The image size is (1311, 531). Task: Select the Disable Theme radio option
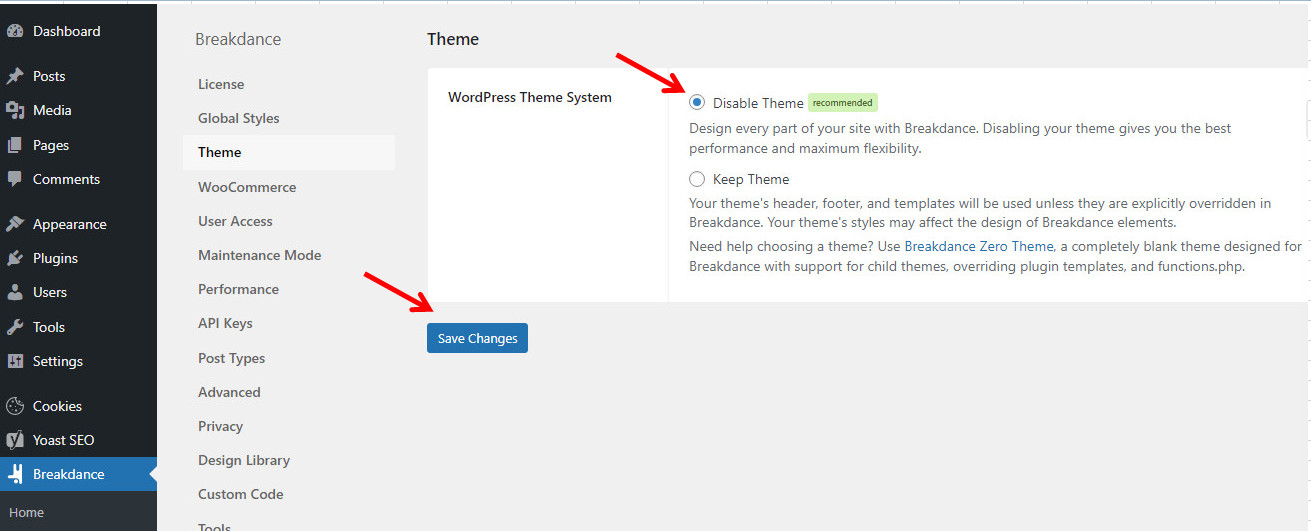[x=697, y=103]
